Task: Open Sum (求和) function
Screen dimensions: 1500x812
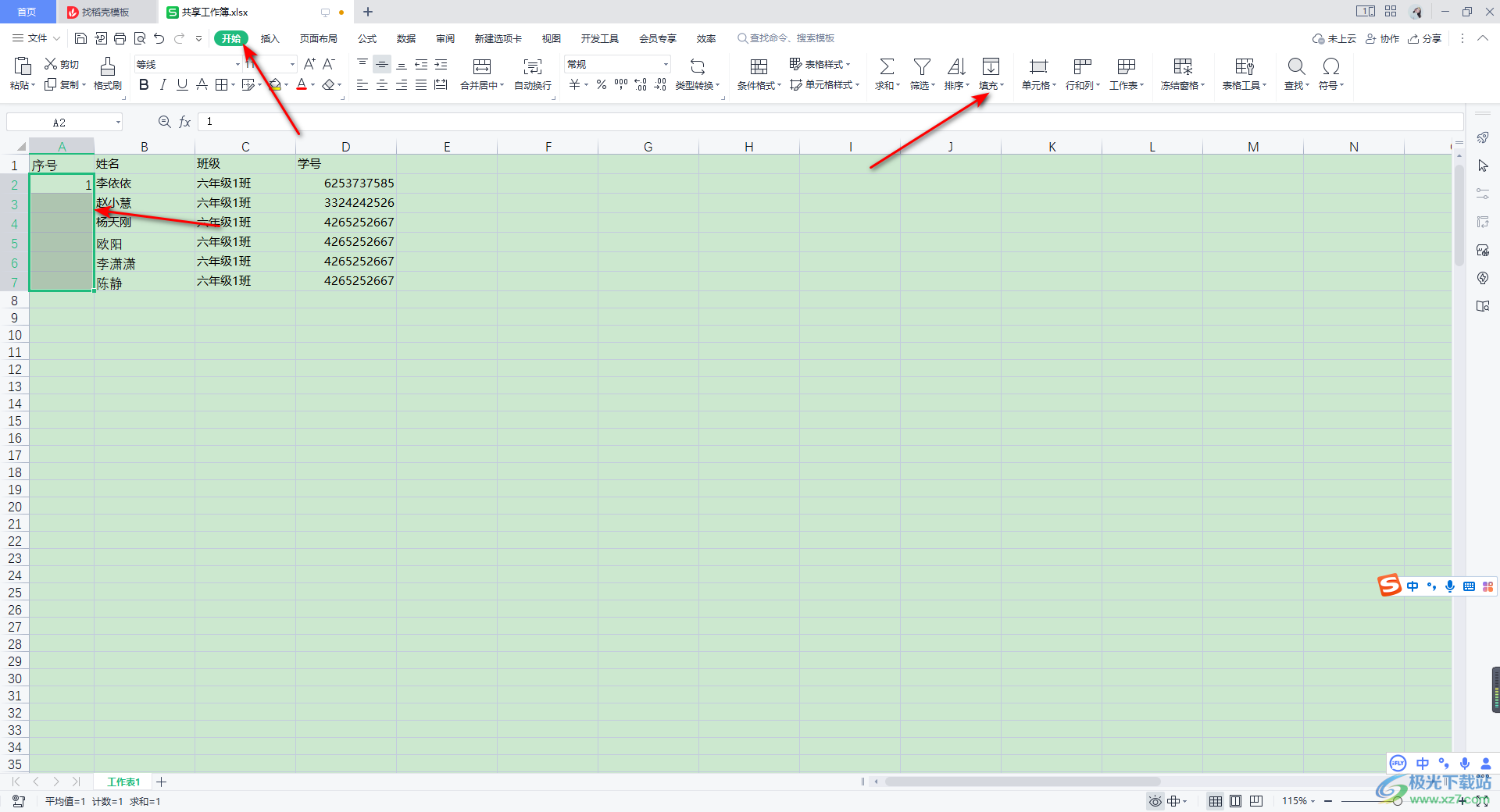Action: [887, 74]
